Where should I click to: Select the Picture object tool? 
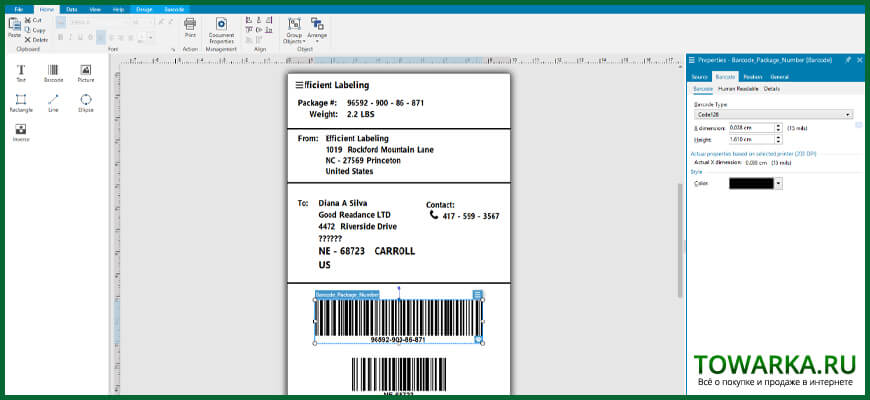(x=85, y=73)
